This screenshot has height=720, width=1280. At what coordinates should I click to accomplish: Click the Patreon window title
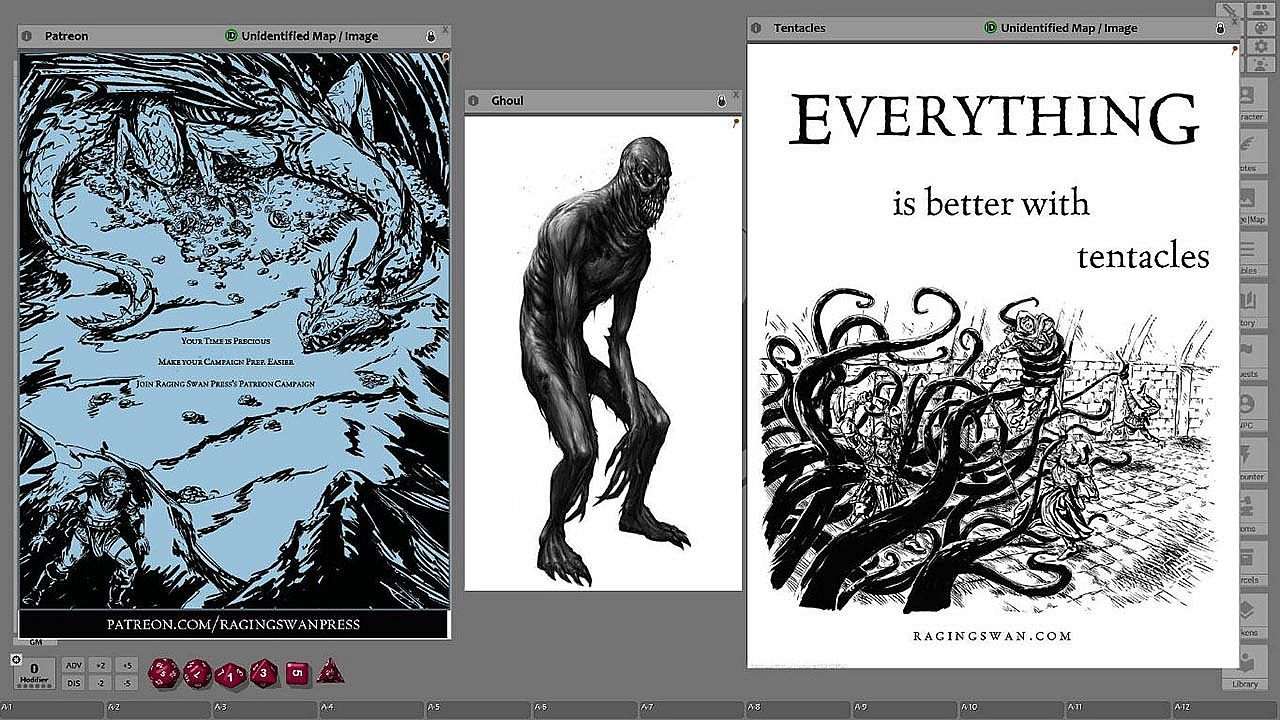click(67, 36)
